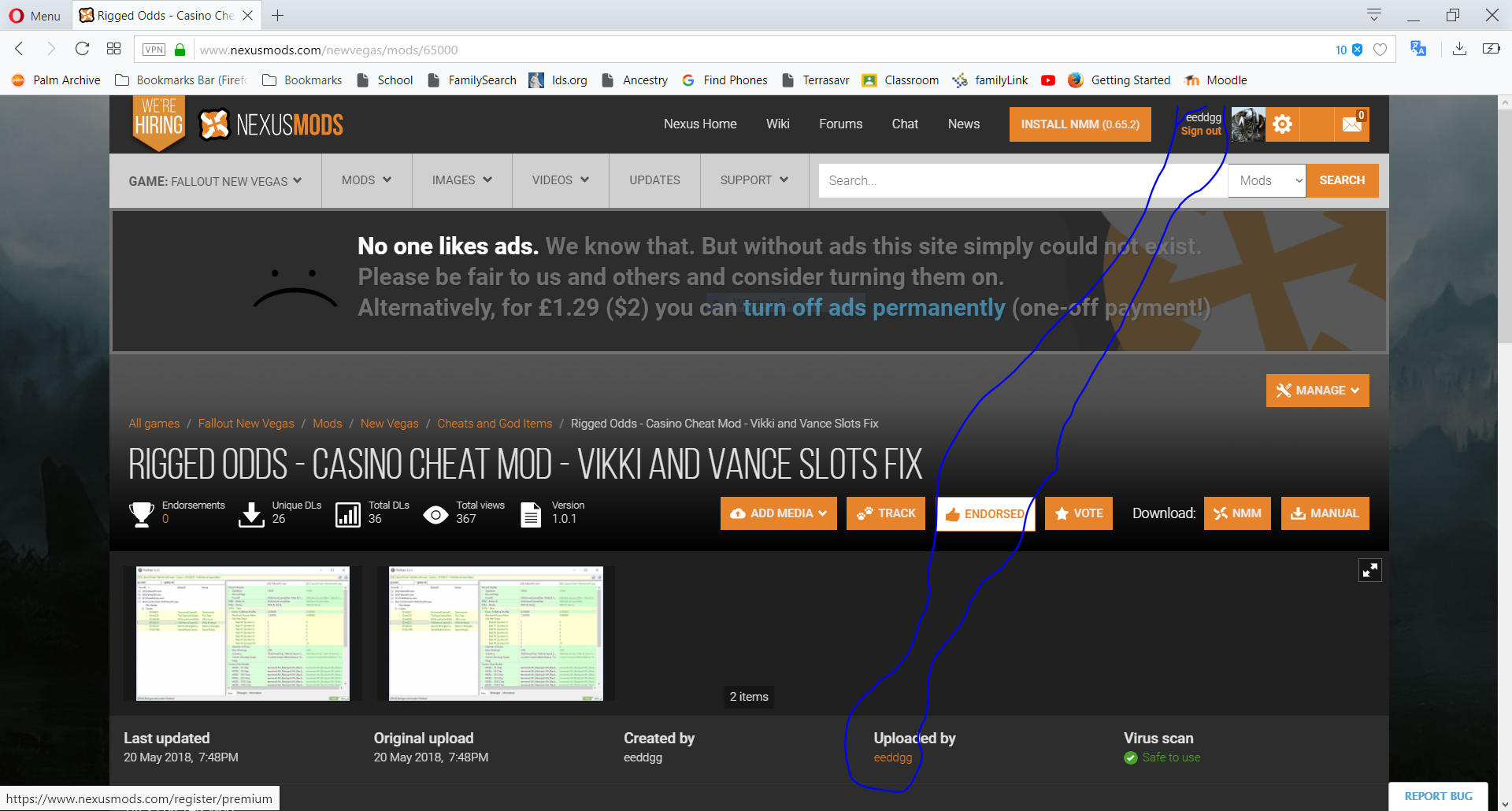Go to Nexus Home
This screenshot has height=811, width=1512.
(x=700, y=124)
